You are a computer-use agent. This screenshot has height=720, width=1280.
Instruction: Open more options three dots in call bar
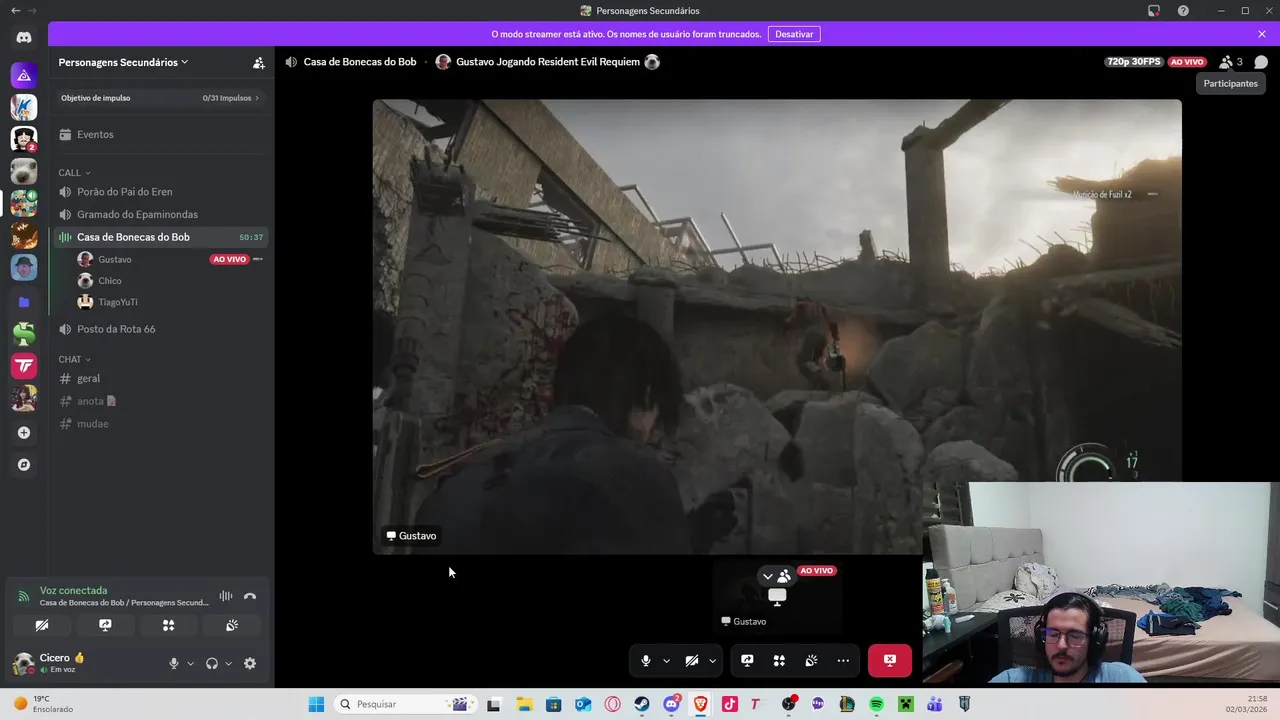(843, 660)
